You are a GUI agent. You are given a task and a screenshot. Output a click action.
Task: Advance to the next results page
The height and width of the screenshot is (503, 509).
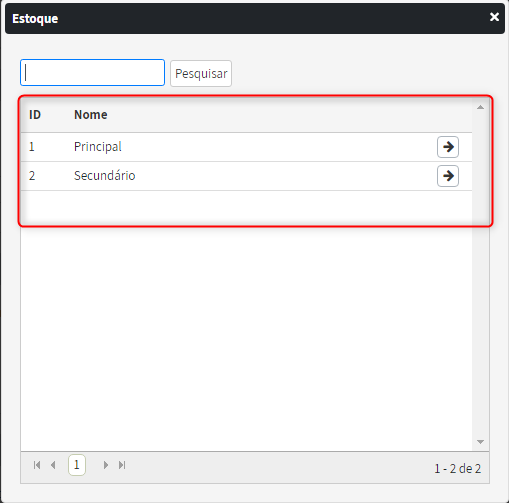[106, 465]
